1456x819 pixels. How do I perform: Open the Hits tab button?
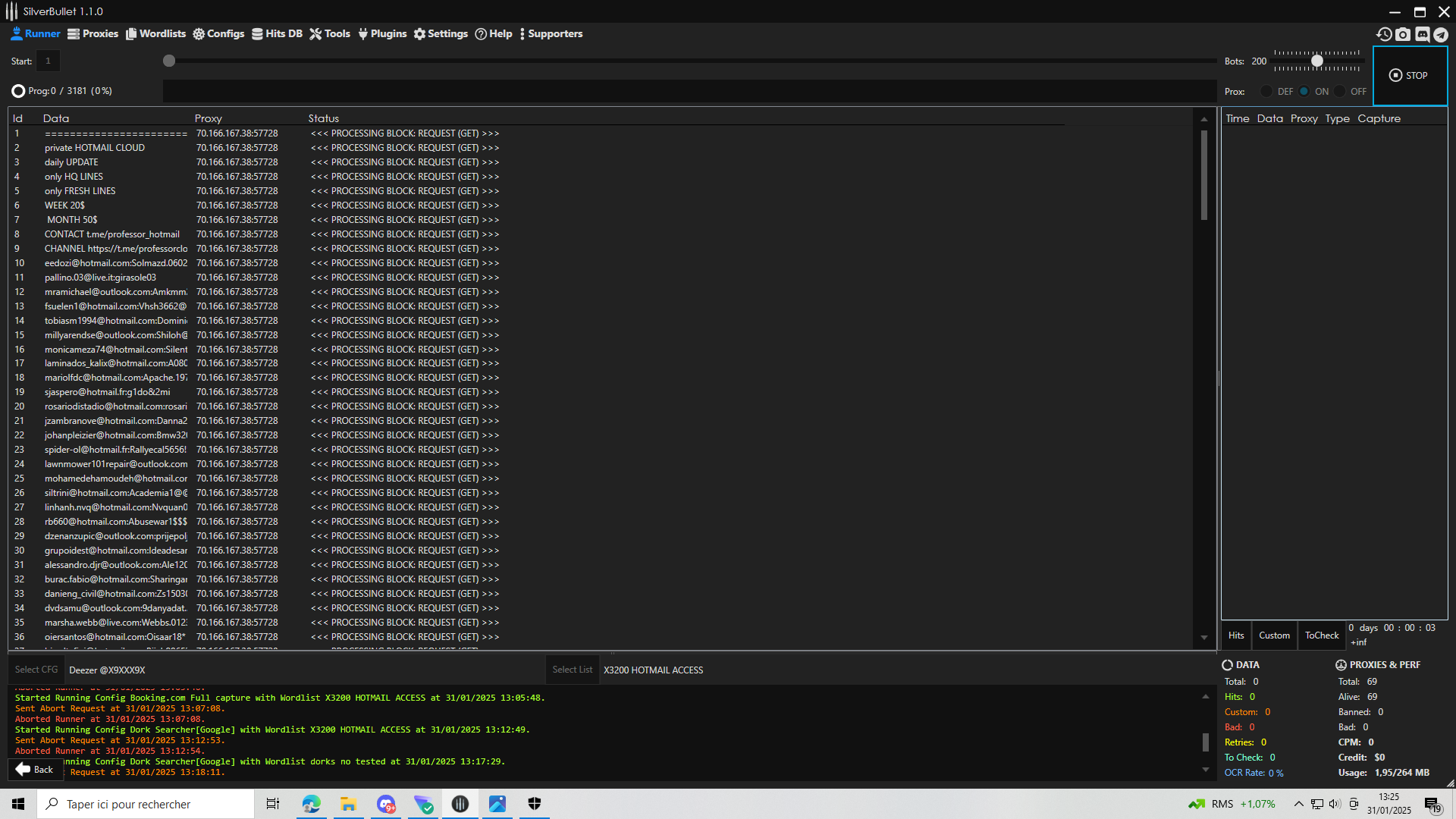point(1236,635)
